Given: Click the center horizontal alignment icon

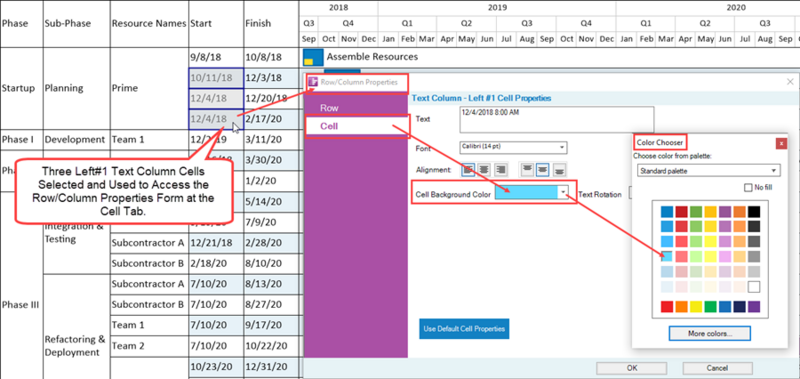Looking at the screenshot, I should [x=485, y=169].
